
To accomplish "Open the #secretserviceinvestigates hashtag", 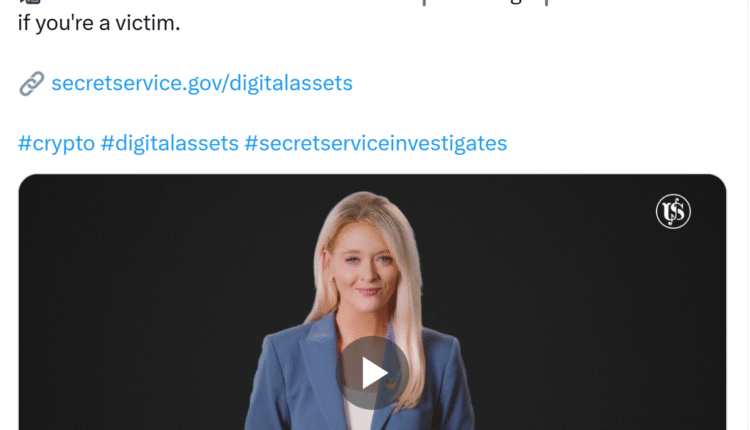I will 375,143.
